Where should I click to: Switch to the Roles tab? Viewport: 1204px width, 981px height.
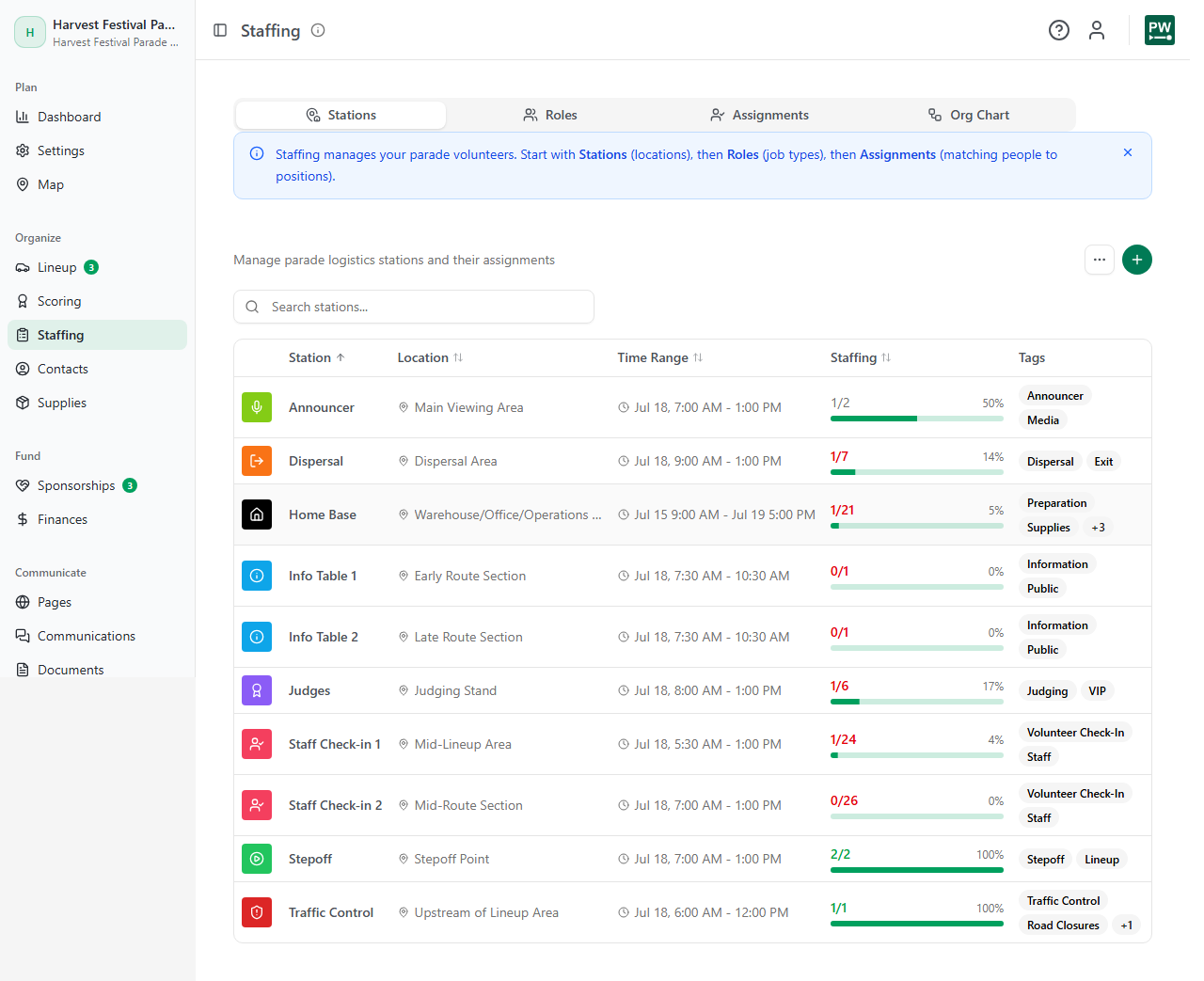pos(550,115)
